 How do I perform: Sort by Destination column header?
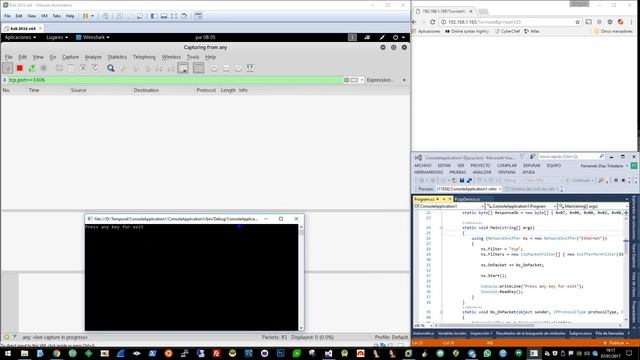[146, 90]
